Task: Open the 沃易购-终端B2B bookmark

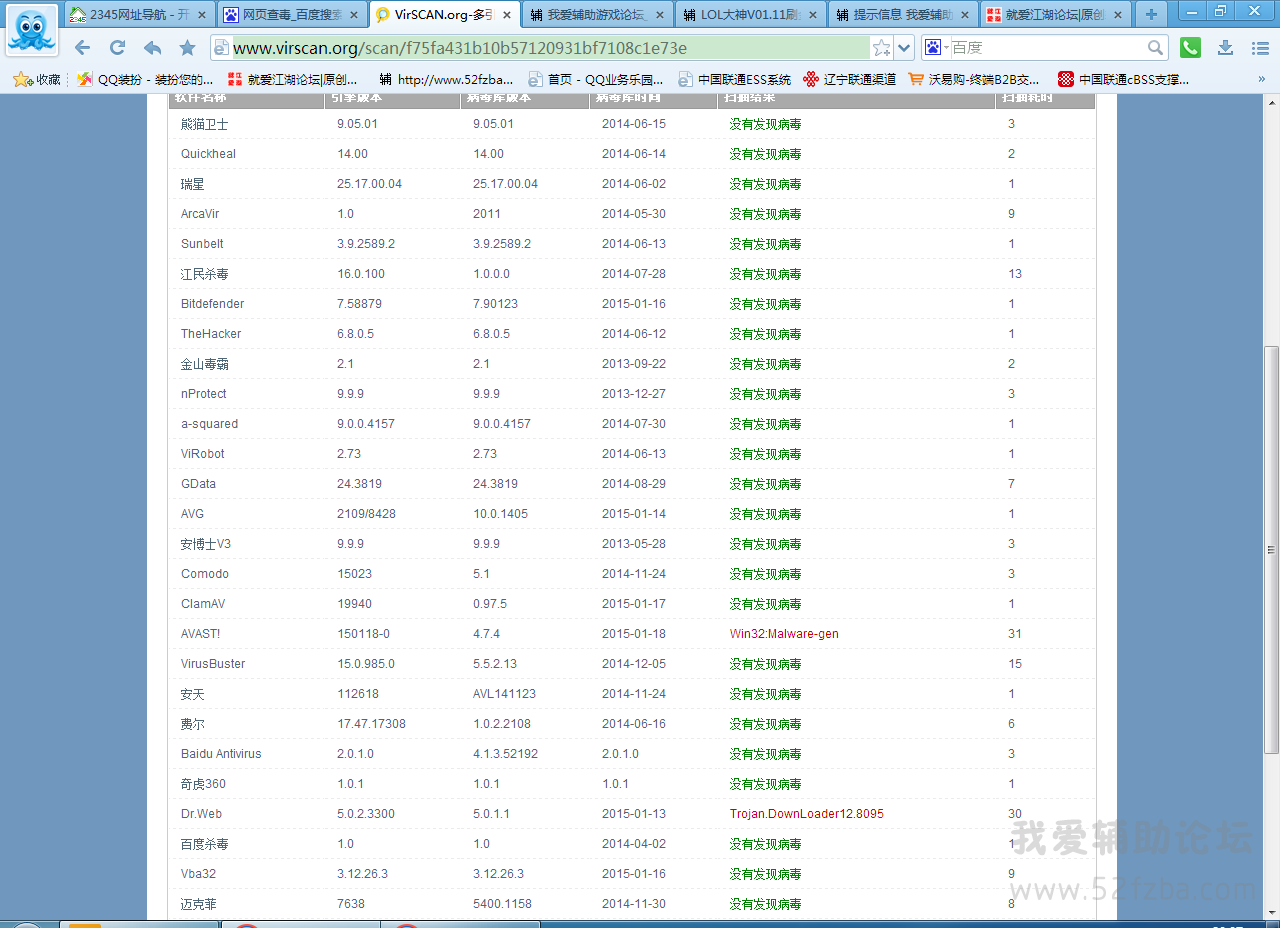Action: pos(974,79)
